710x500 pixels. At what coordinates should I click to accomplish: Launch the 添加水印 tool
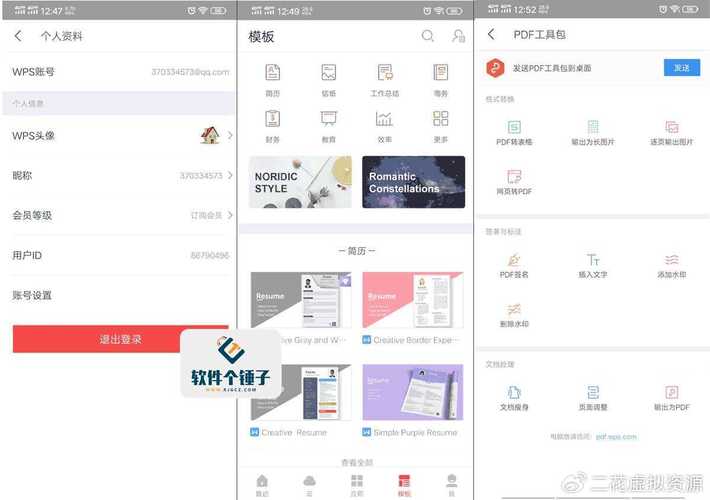(672, 265)
